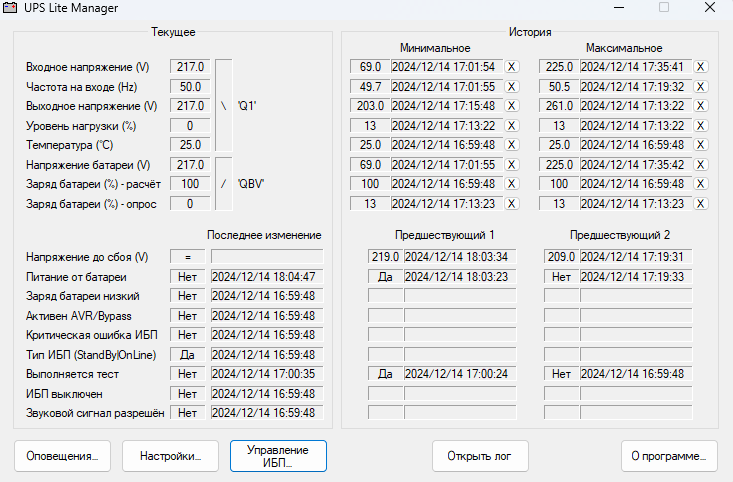Clear the maximum battery charge poll record
The image size is (733, 482).
pyautogui.click(x=701, y=204)
